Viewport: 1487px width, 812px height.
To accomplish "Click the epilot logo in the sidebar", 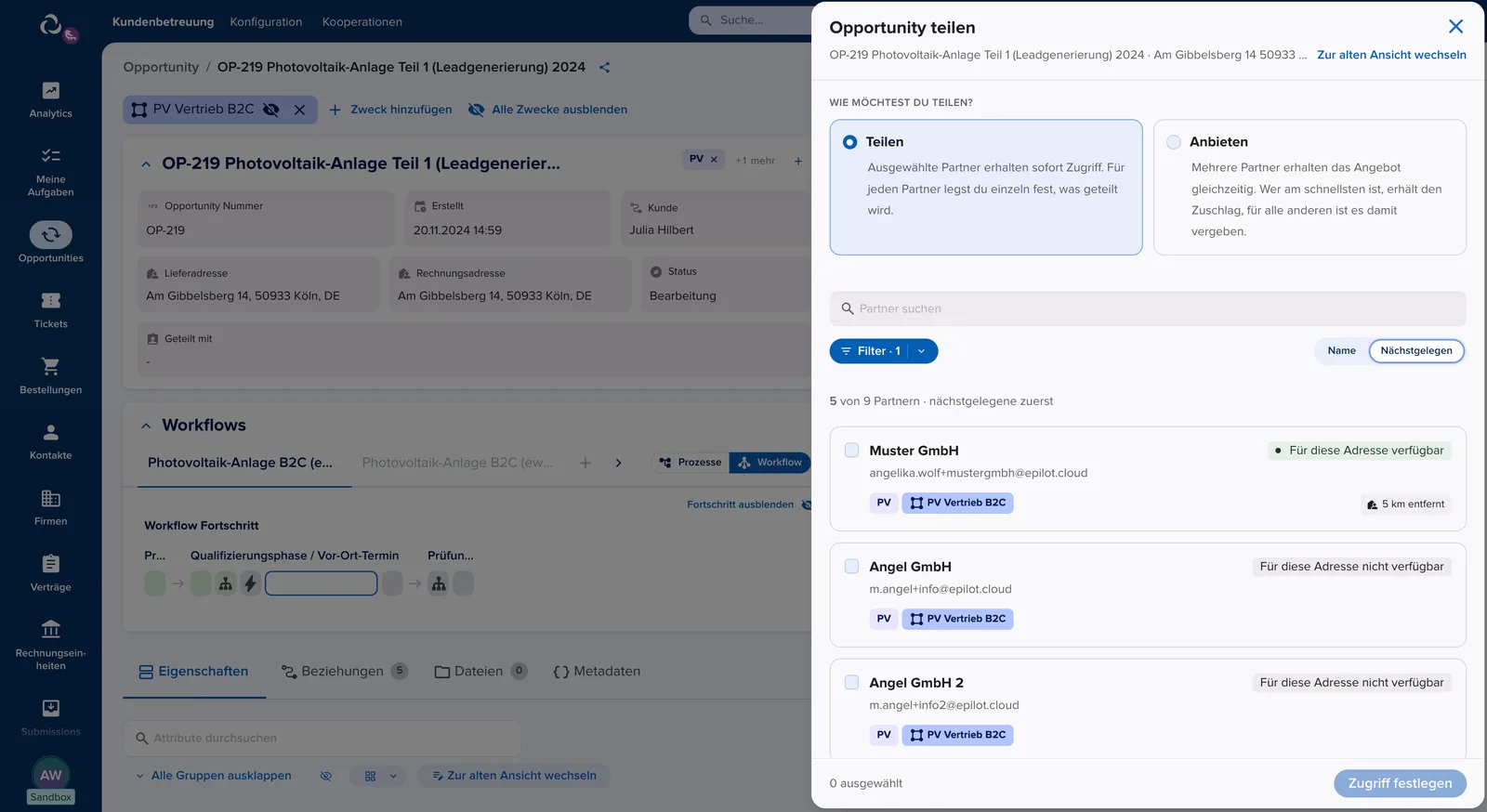I will coord(51,24).
